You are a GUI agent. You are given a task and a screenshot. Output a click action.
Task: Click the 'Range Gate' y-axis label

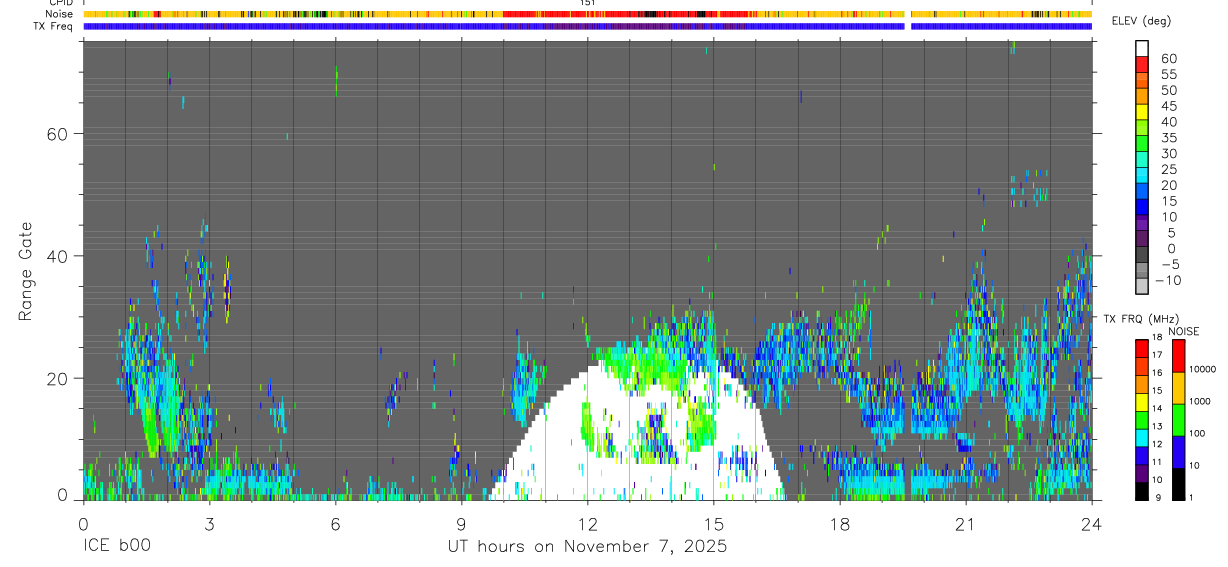(25, 271)
